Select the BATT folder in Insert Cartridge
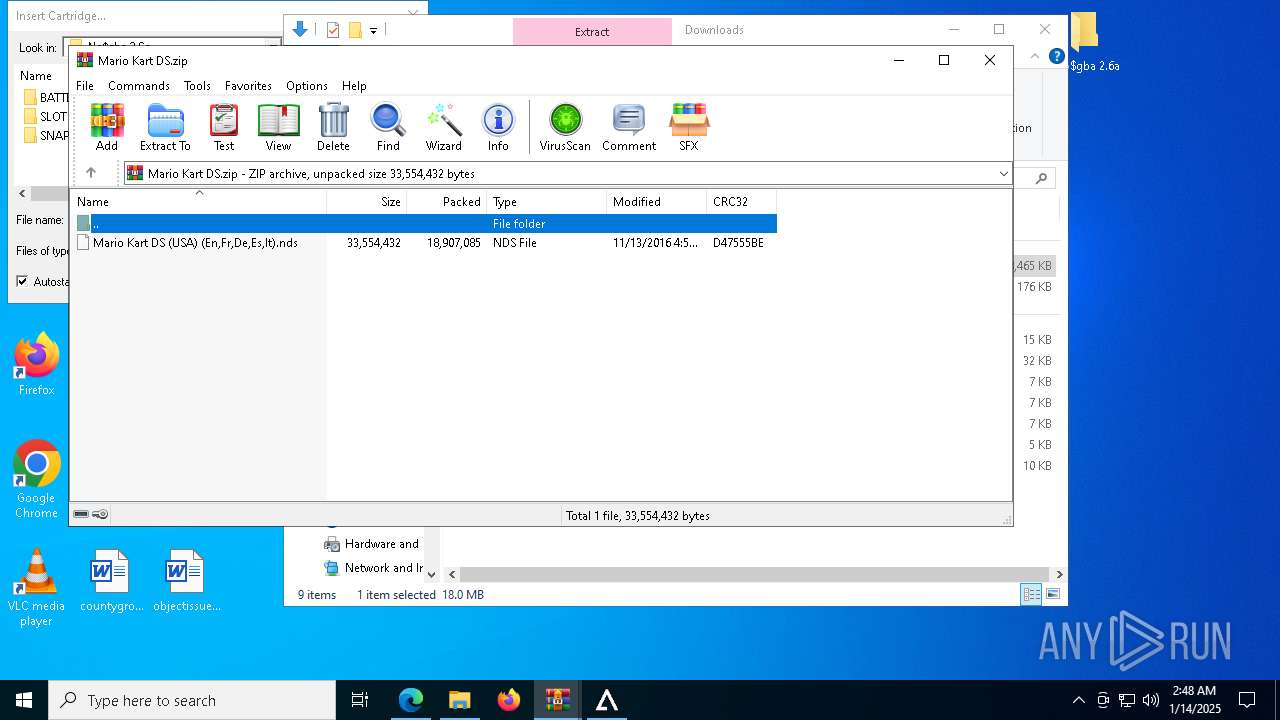1280x720 pixels. click(x=46, y=97)
